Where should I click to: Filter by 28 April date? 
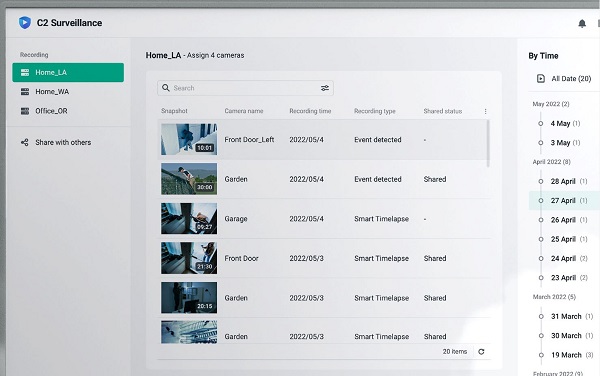pyautogui.click(x=569, y=181)
